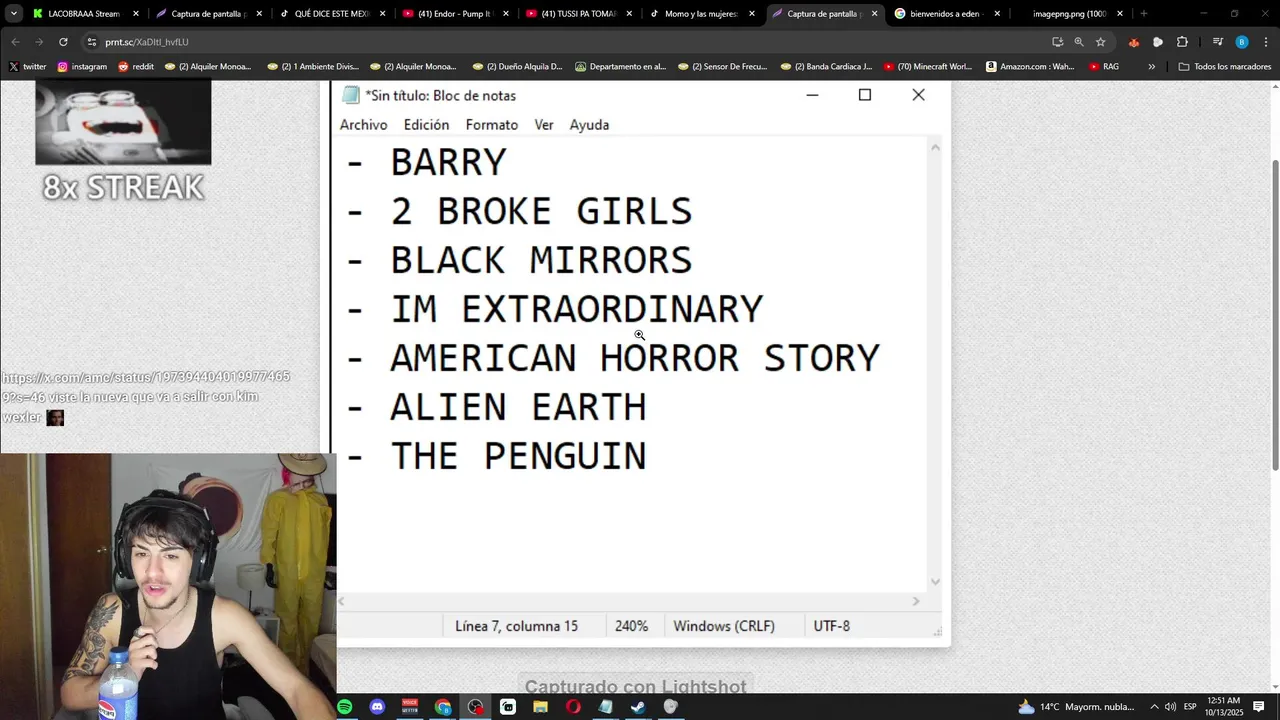Open Discord from the taskbar
The width and height of the screenshot is (1280, 720).
[377, 707]
